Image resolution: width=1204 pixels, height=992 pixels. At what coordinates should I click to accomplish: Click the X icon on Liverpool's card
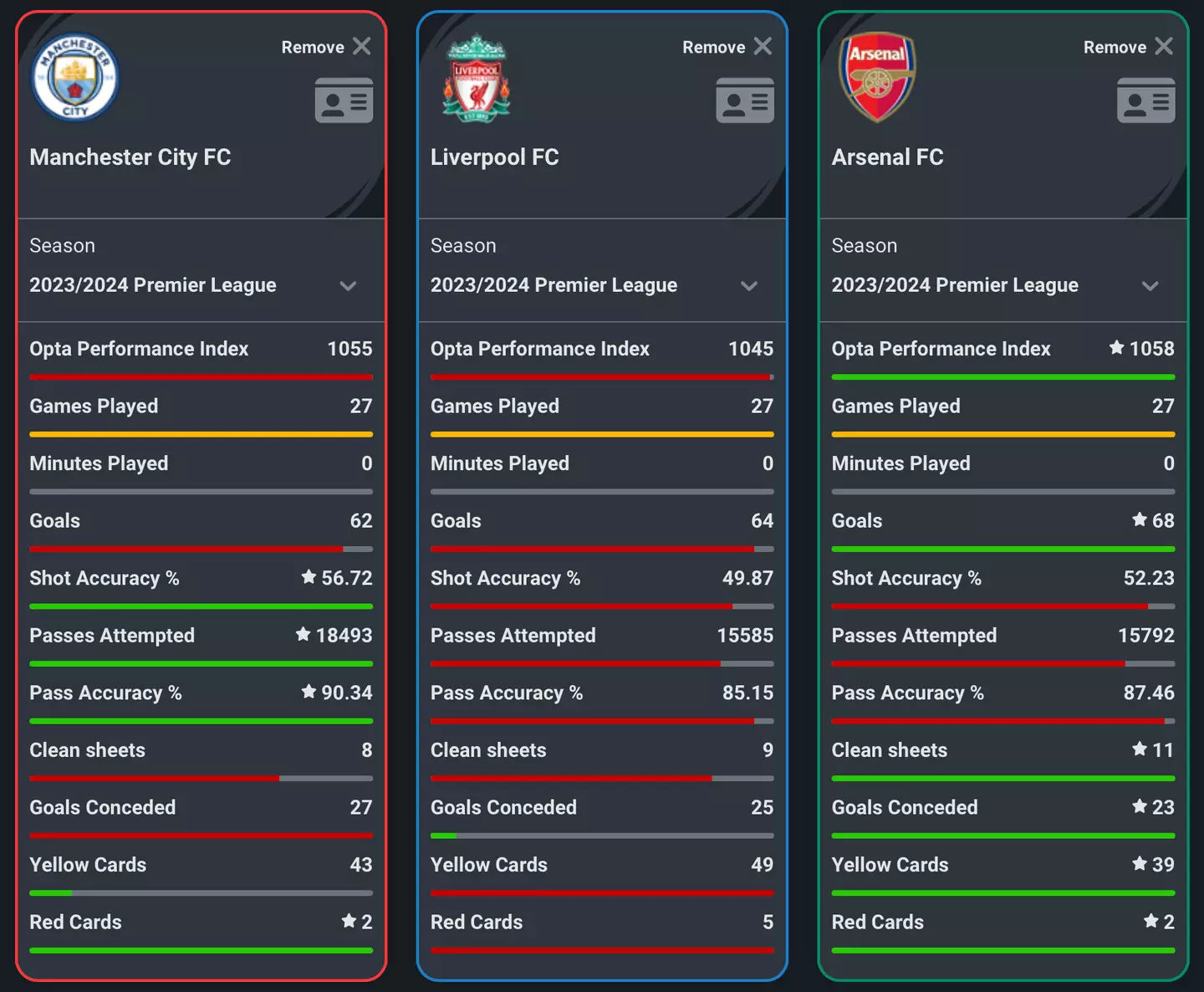(x=763, y=46)
